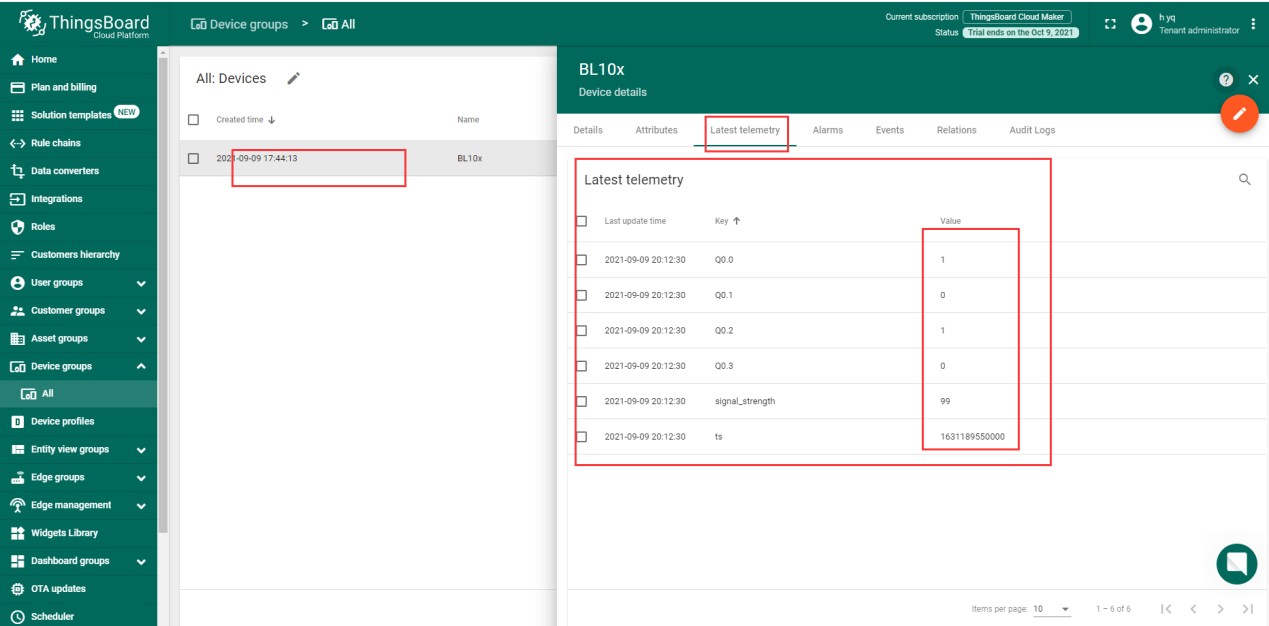The width and height of the screenshot is (1269, 626).
Task: Expand Edge management menu
Action: coord(78,505)
